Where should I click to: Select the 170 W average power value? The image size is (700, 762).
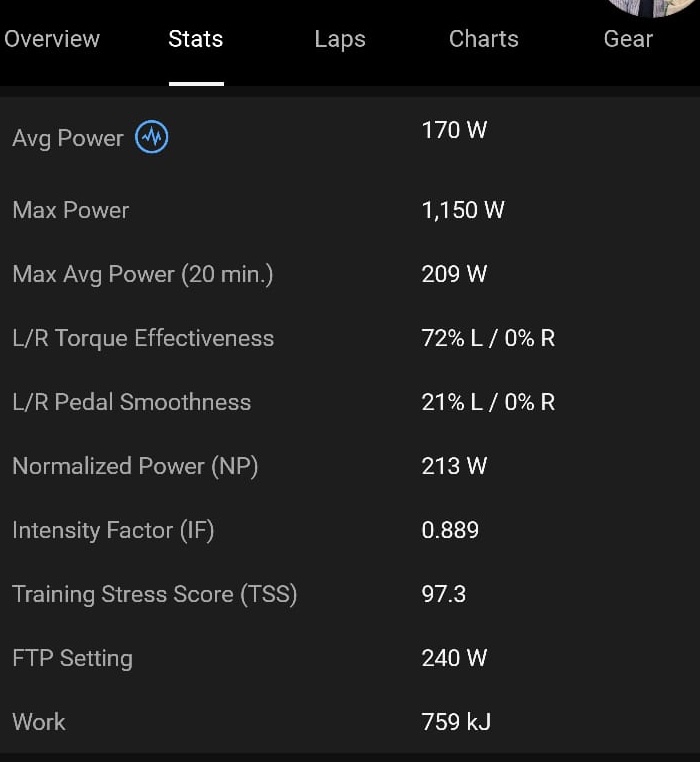(454, 130)
